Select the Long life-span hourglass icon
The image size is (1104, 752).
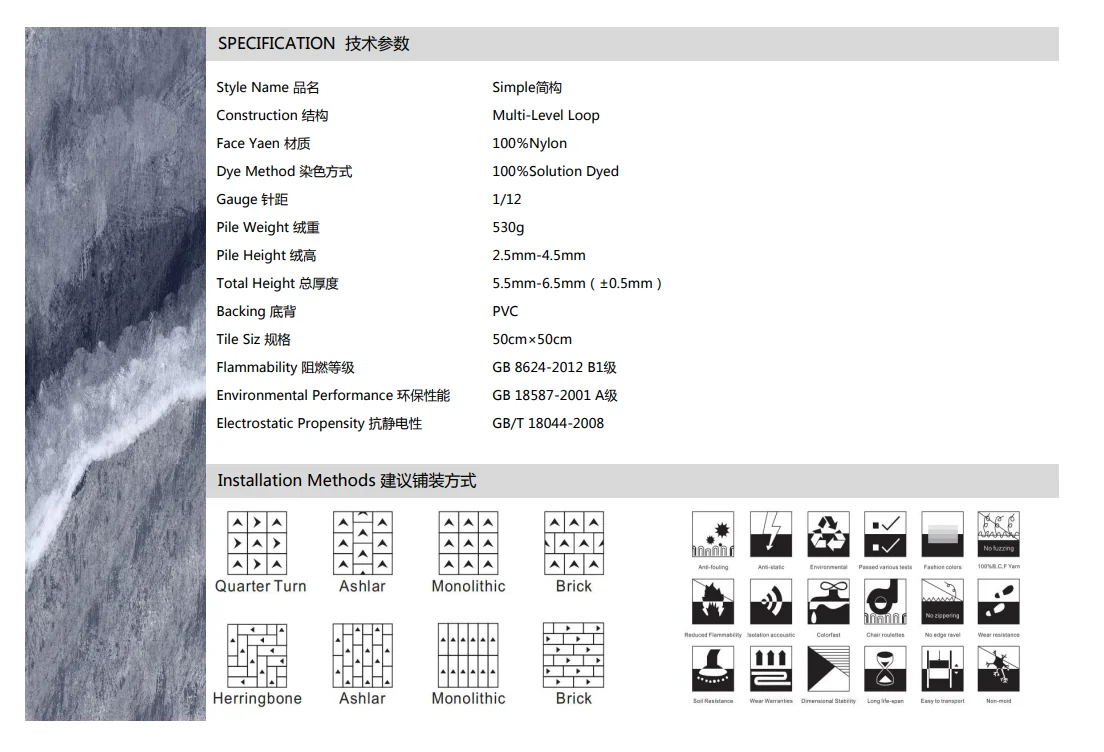pyautogui.click(x=884, y=668)
